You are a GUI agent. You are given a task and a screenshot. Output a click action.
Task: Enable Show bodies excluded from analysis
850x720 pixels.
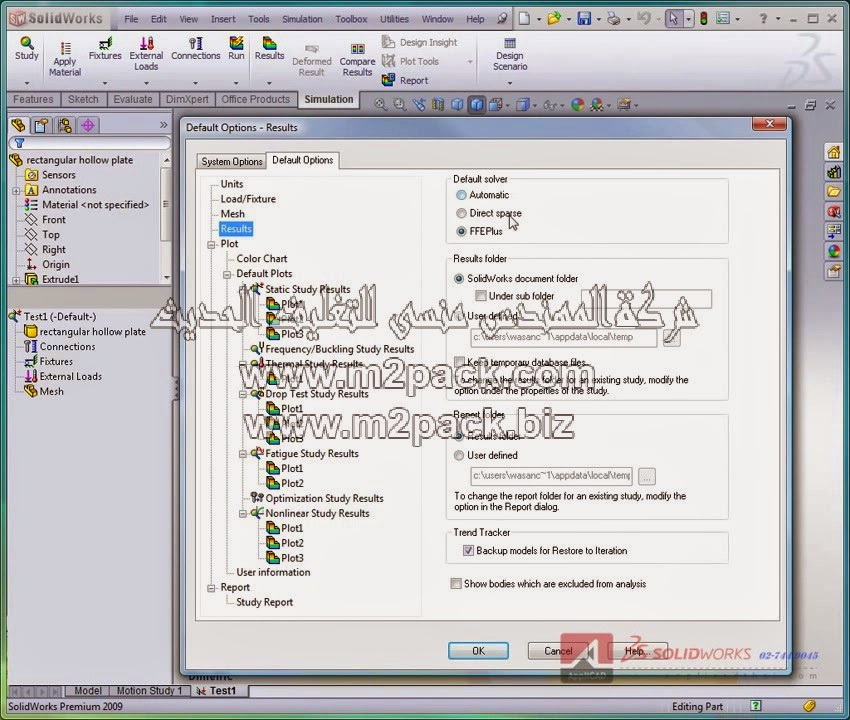tap(456, 584)
